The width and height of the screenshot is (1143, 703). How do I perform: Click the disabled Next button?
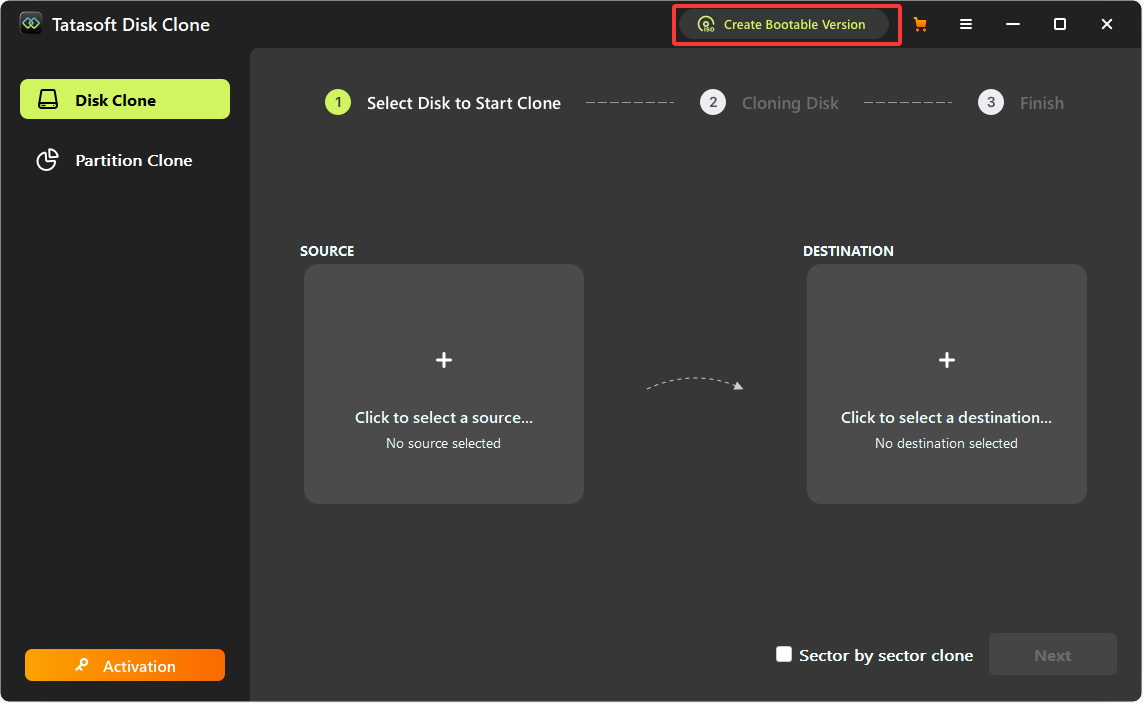tap(1052, 654)
